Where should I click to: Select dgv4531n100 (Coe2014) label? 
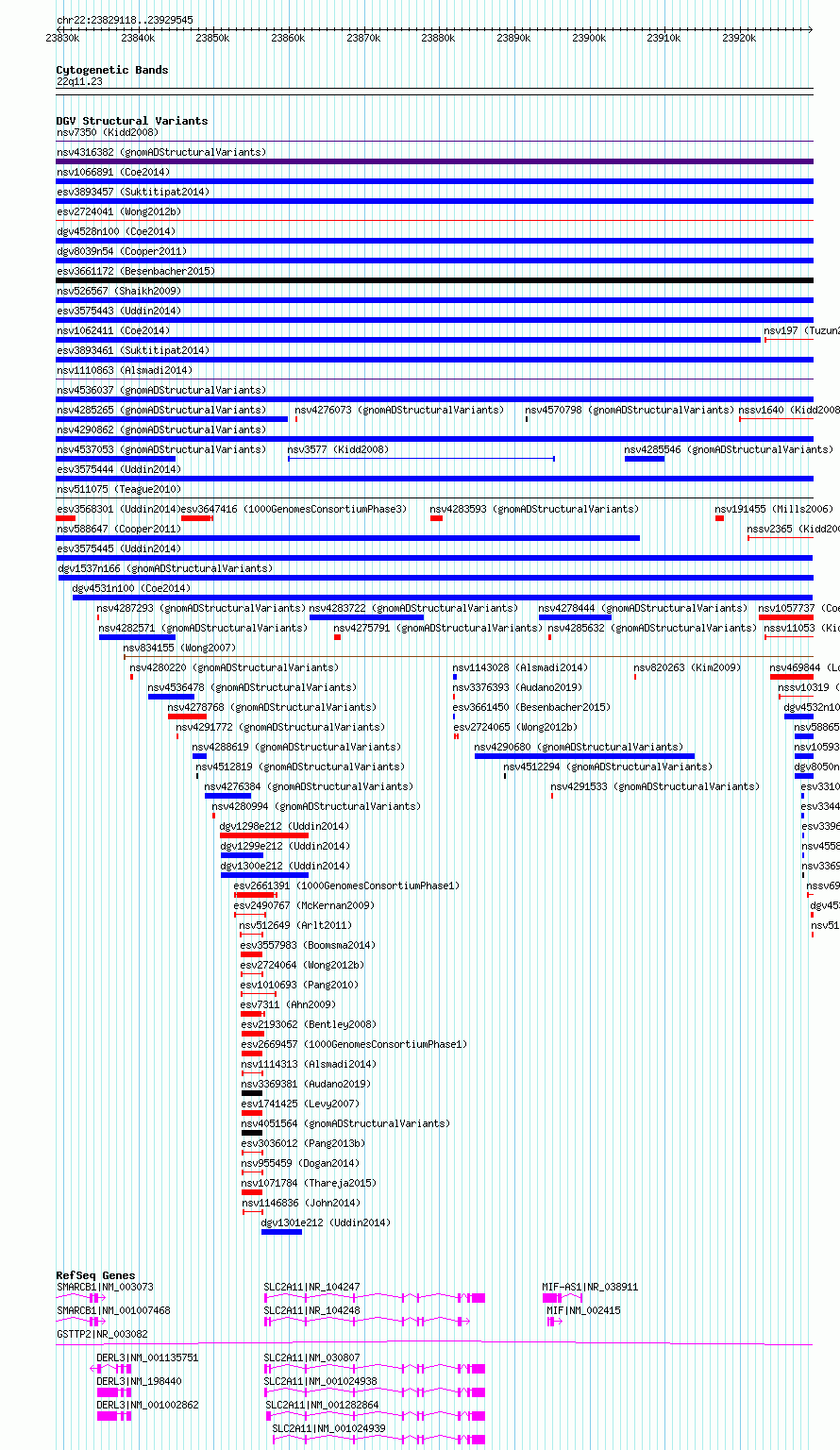(131, 589)
